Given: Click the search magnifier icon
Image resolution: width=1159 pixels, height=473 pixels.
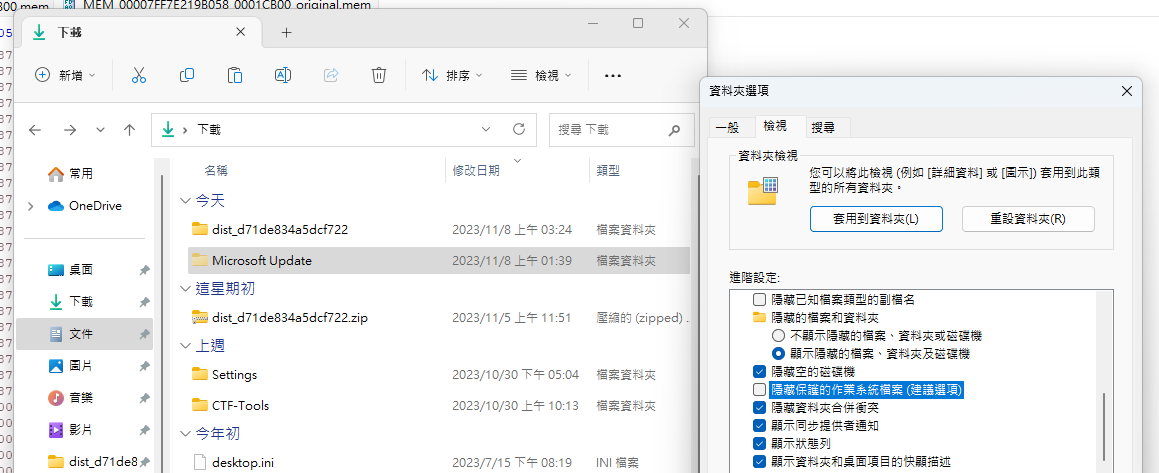Looking at the screenshot, I should point(673,130).
